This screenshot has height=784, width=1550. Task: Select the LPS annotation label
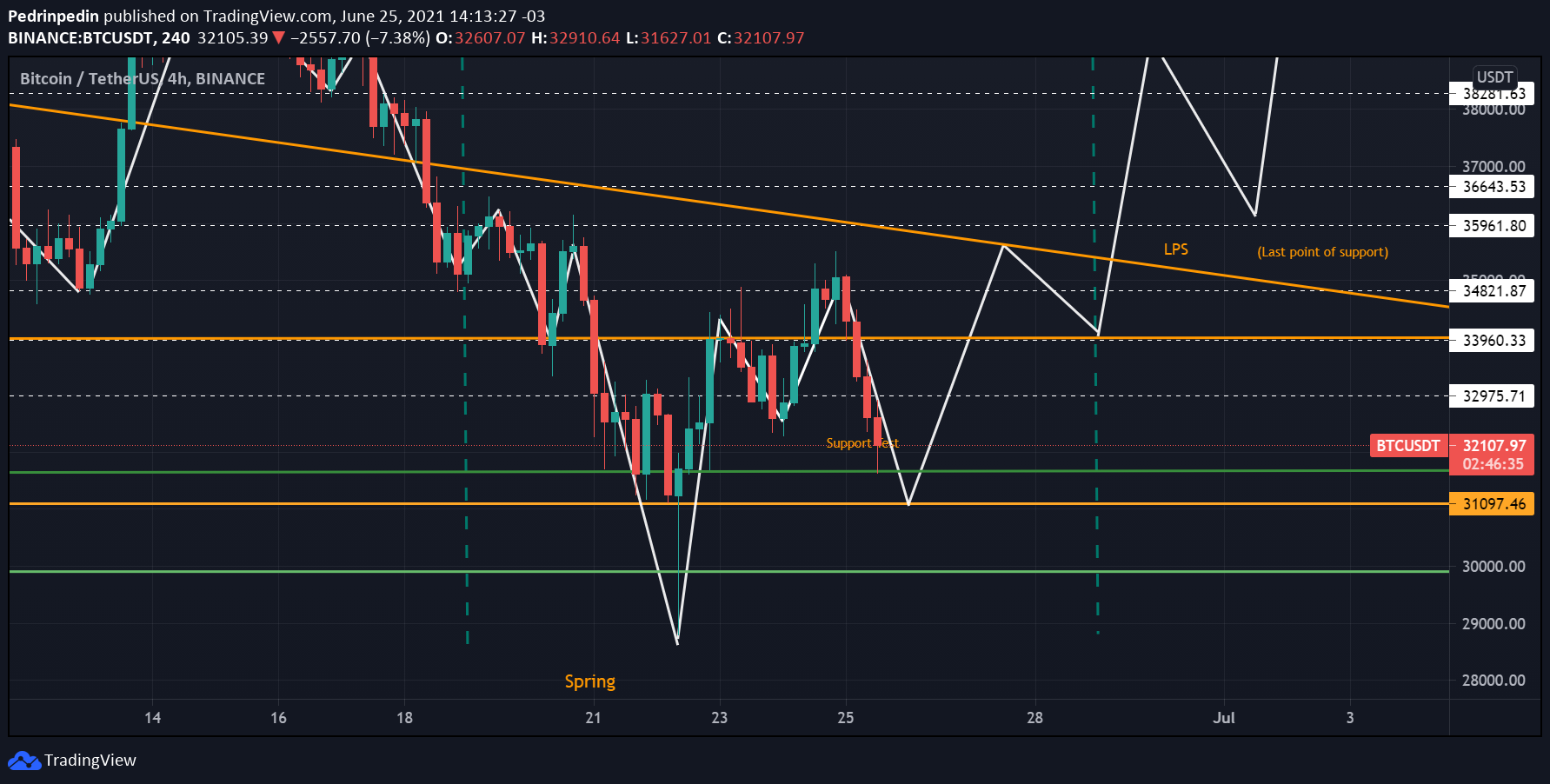pyautogui.click(x=1176, y=249)
